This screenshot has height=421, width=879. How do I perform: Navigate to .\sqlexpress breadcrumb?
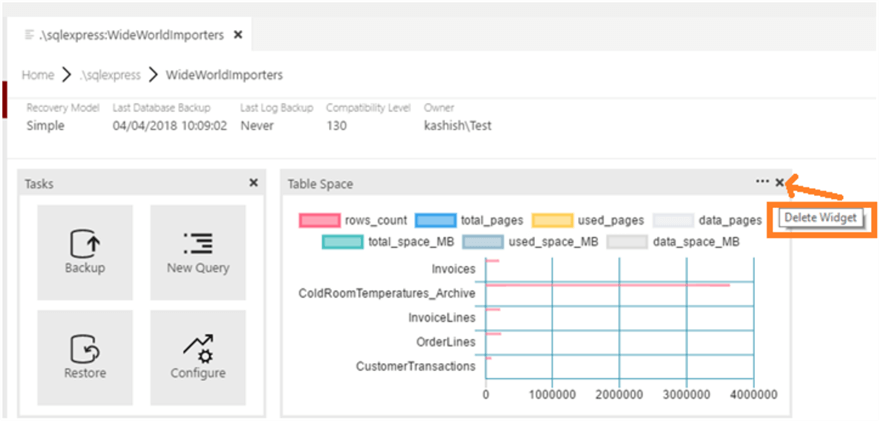pyautogui.click(x=110, y=75)
